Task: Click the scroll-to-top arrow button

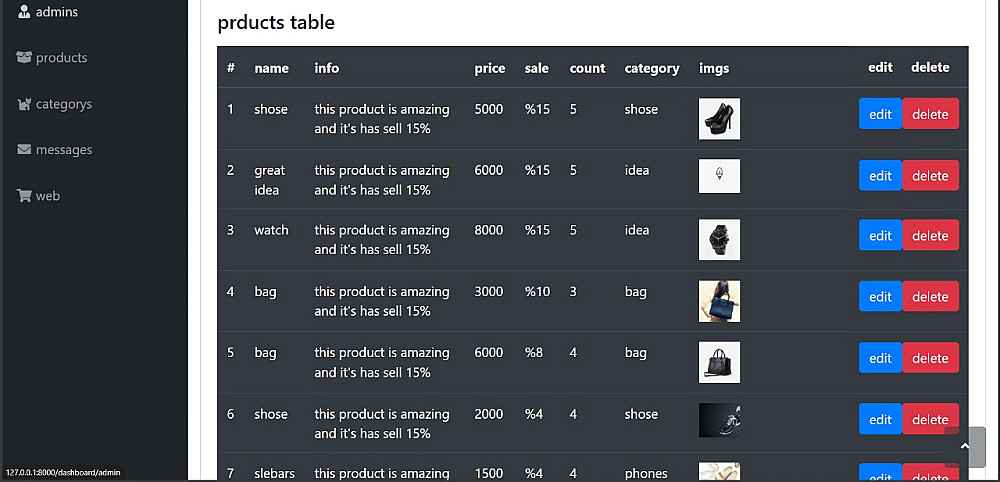Action: pos(964,447)
